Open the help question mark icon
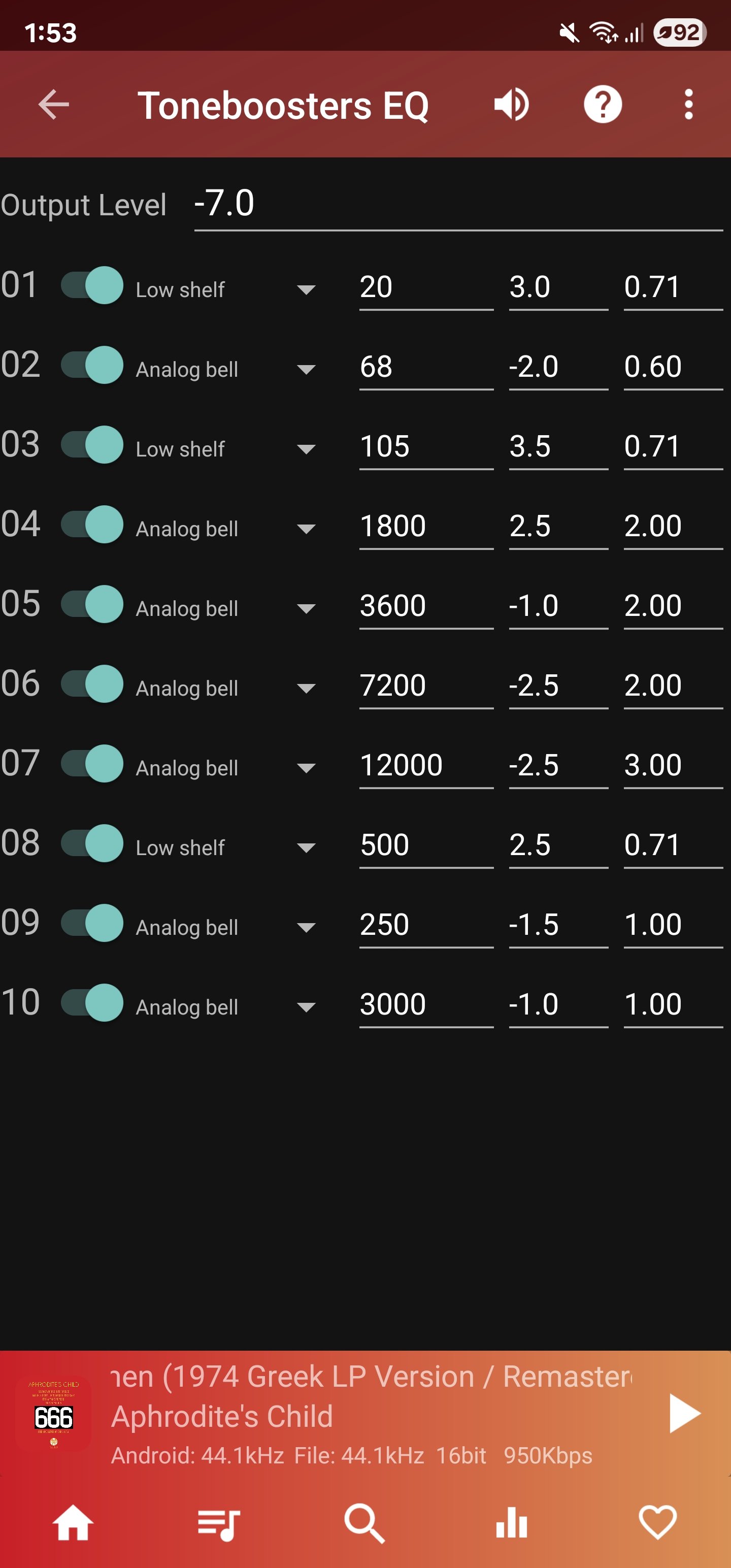Screen dimensions: 731x1568 point(603,105)
